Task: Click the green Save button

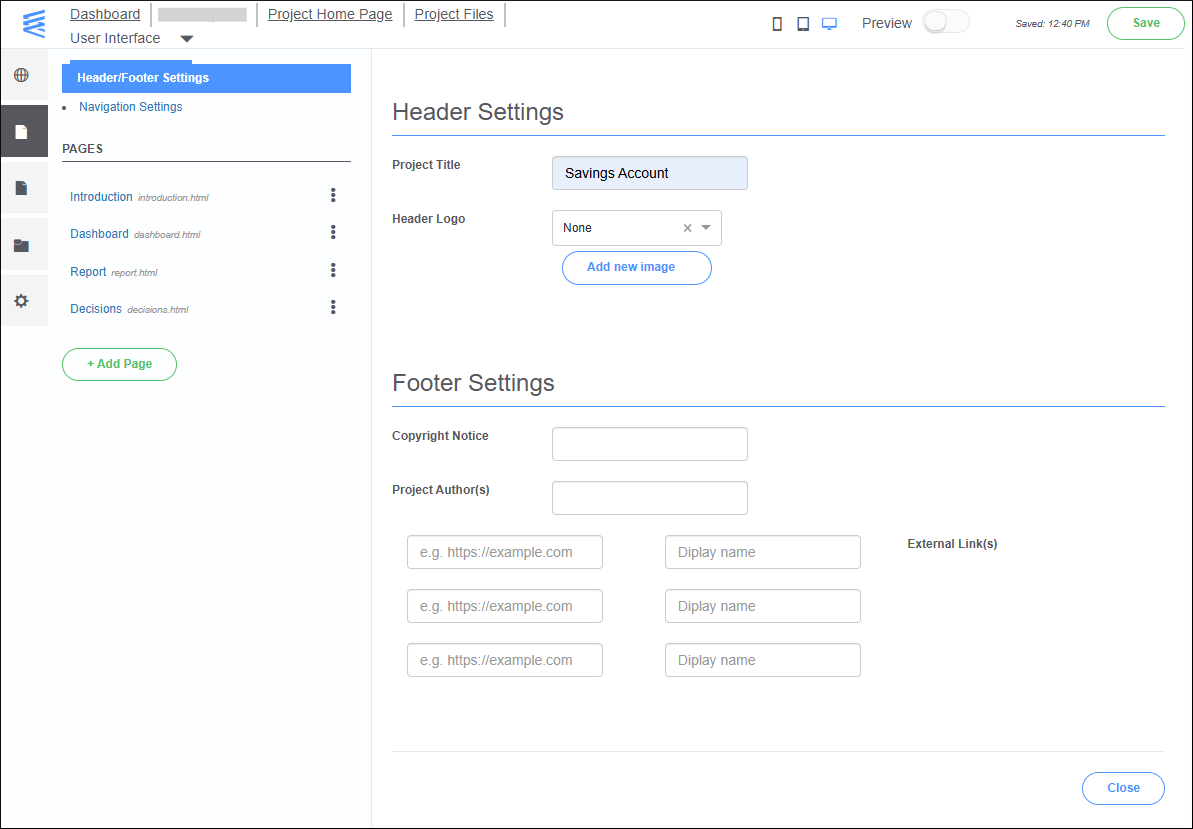Action: click(1145, 23)
